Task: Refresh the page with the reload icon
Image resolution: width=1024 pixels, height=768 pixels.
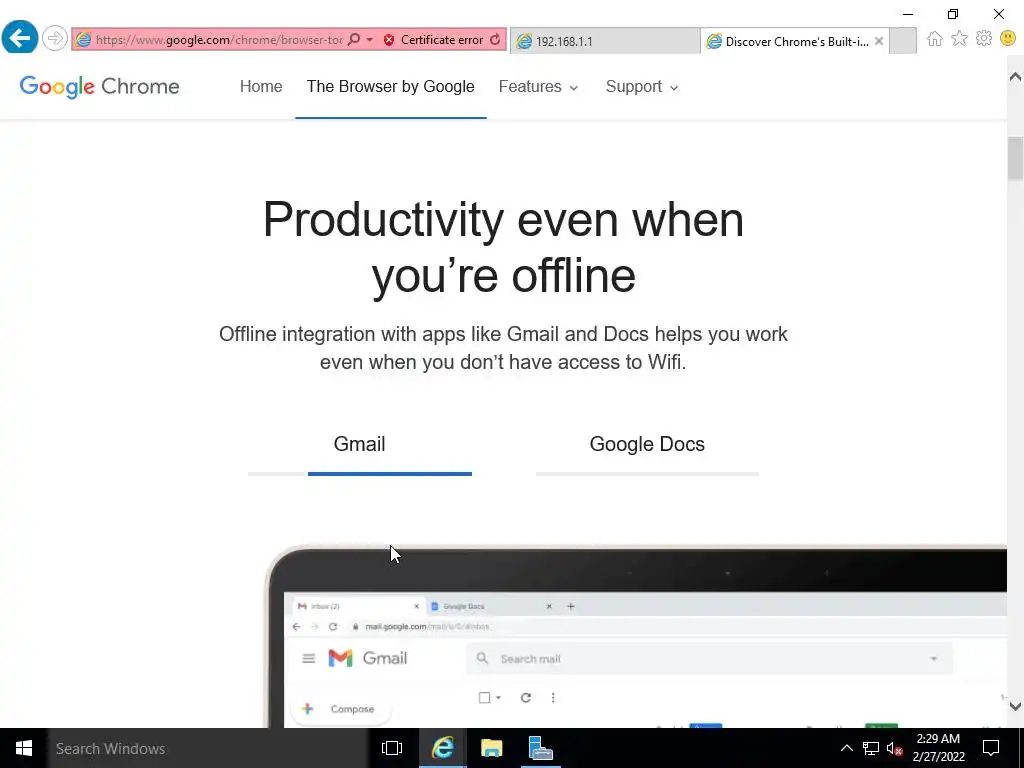Action: coord(495,40)
